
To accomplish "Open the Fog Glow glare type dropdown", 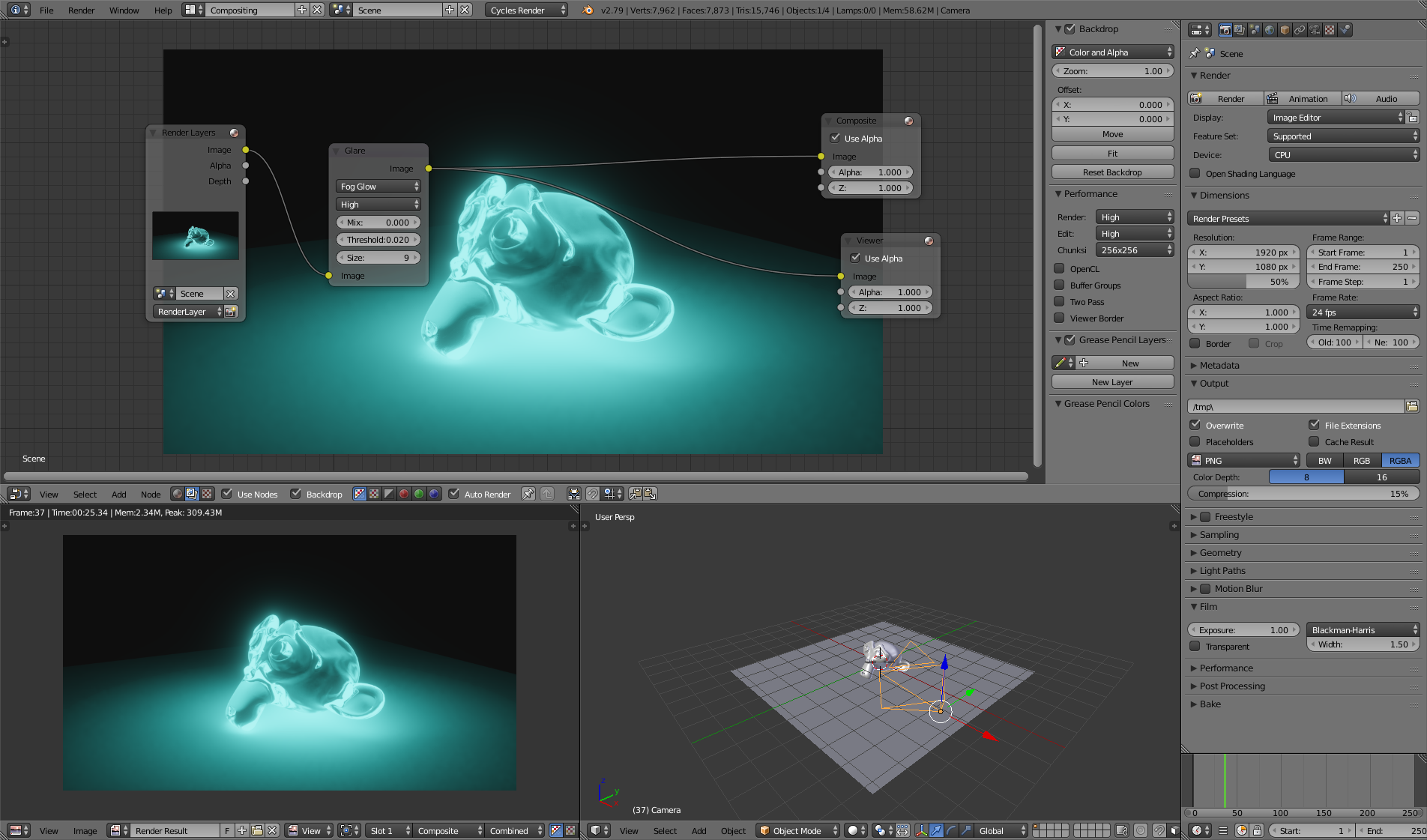I will (378, 187).
